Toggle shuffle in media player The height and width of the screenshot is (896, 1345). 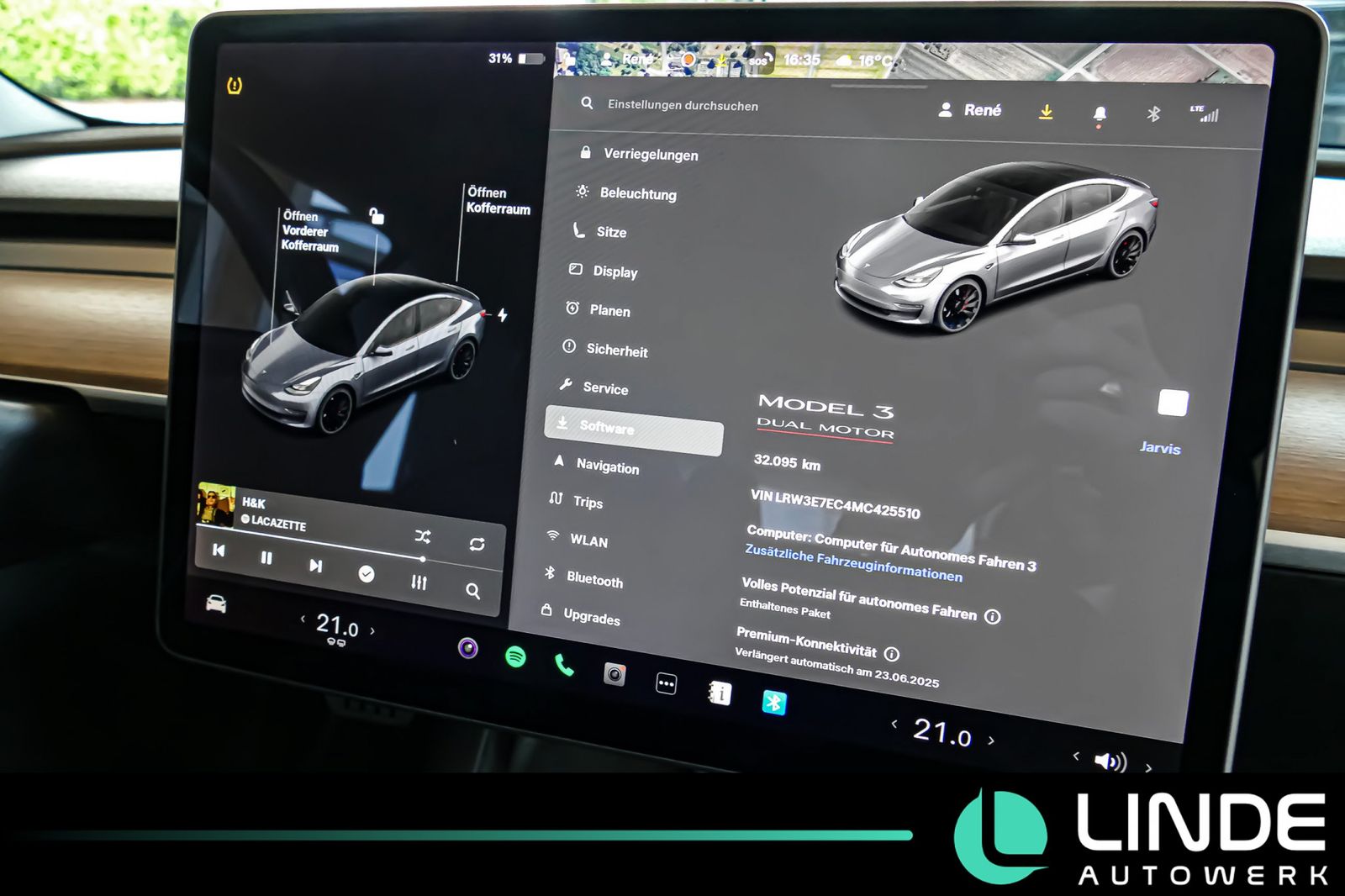[x=423, y=536]
